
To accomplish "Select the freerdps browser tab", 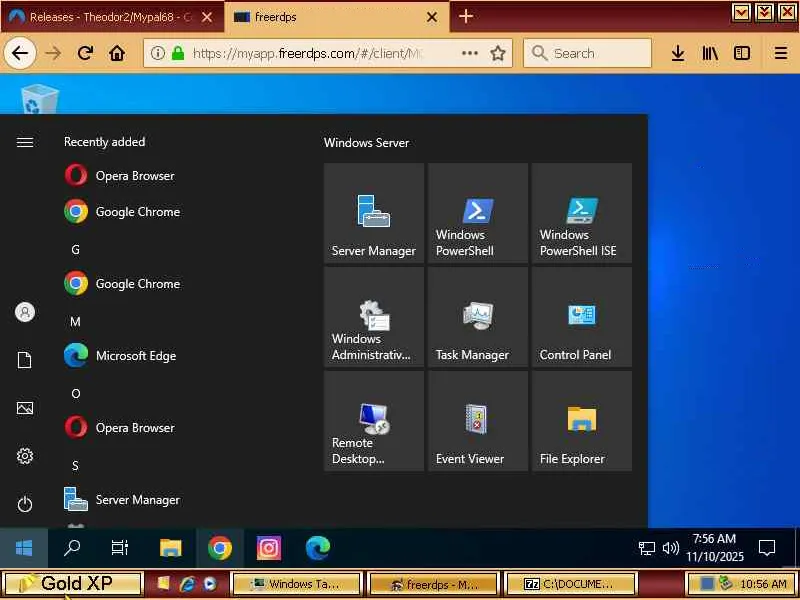I will (x=337, y=17).
